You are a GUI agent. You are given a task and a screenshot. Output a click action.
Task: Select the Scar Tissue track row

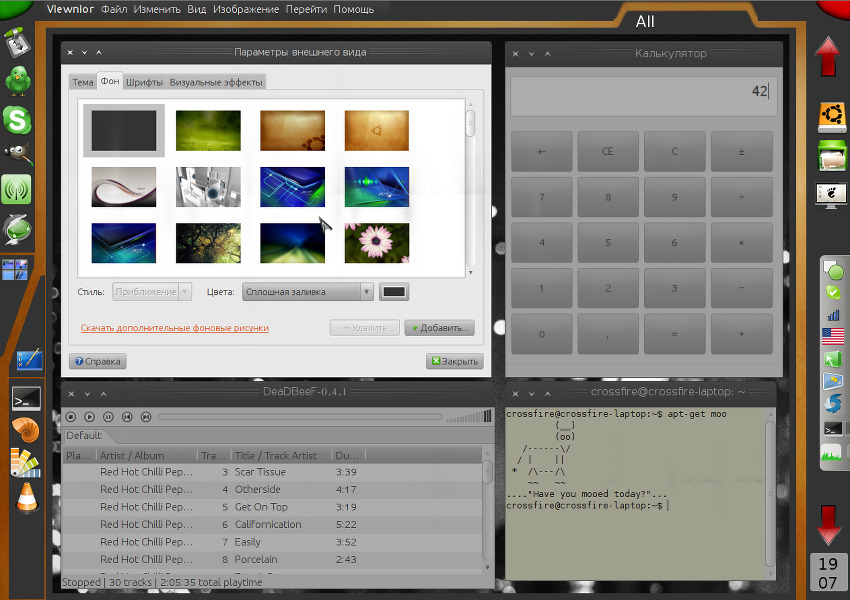coord(272,472)
